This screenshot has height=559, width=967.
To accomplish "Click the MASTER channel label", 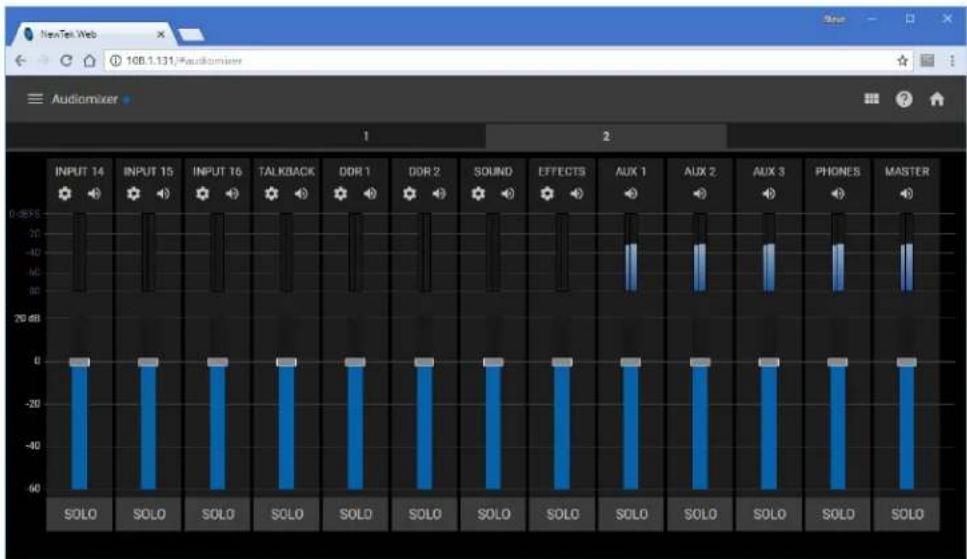I will [x=907, y=172].
